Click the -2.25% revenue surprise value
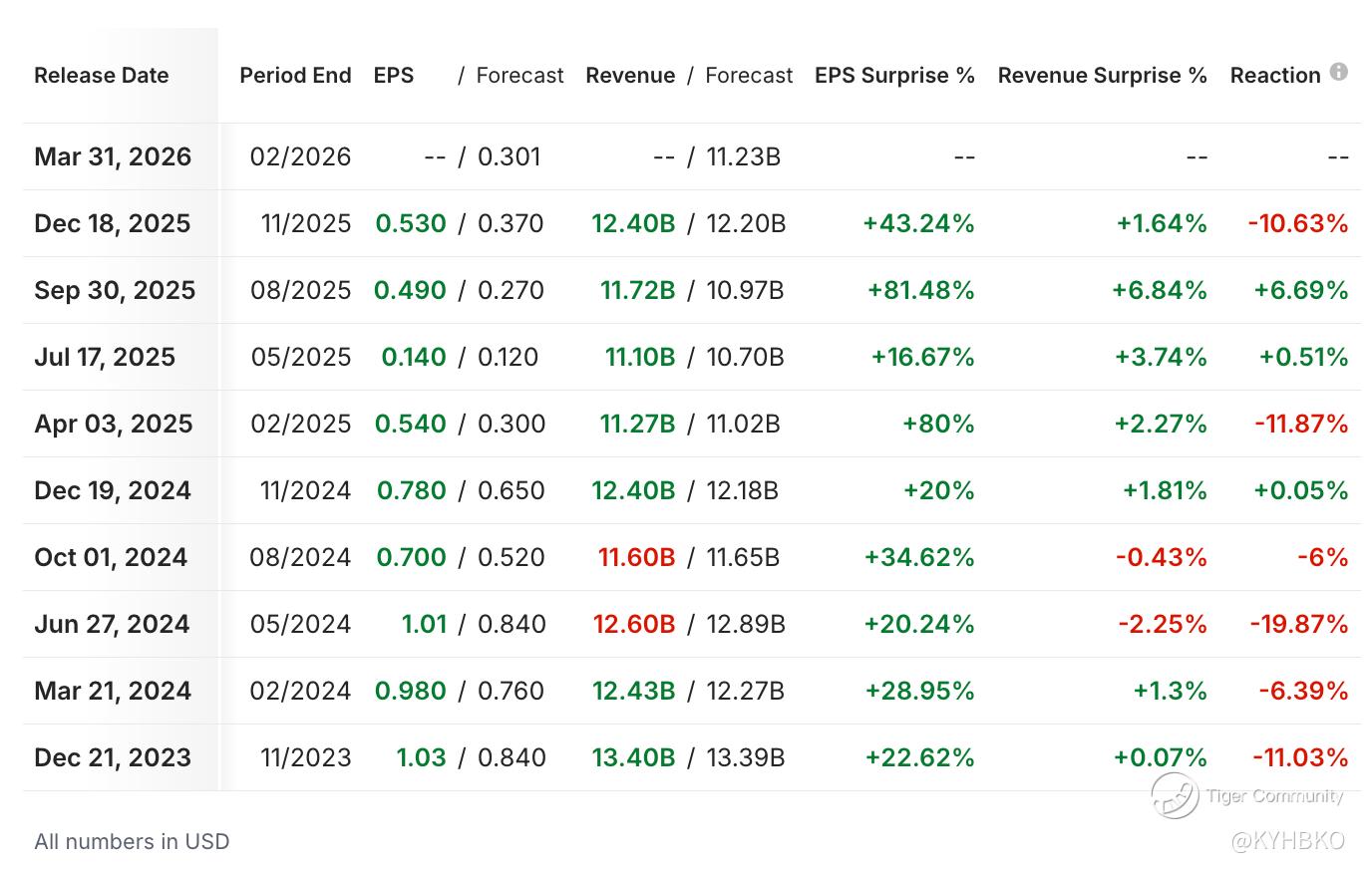 point(1162,624)
